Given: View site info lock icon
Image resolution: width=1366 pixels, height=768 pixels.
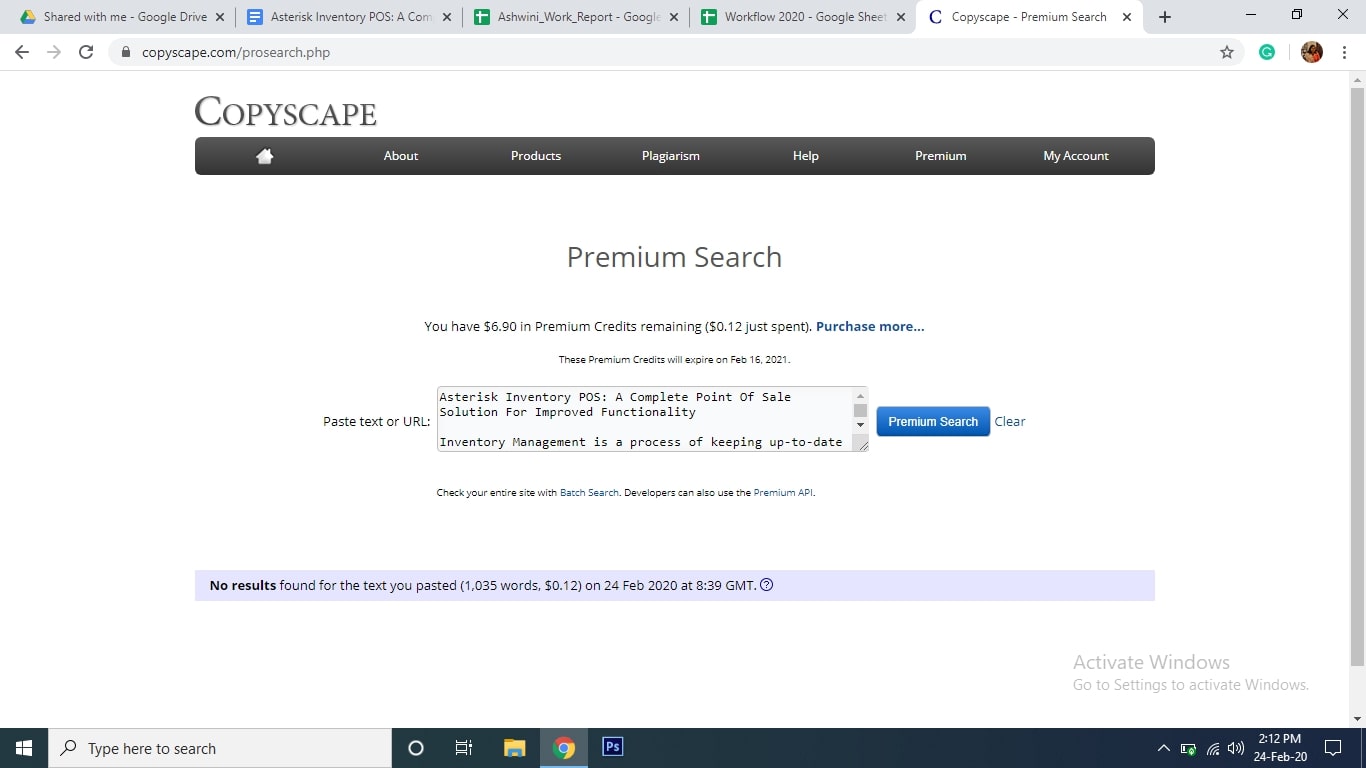Looking at the screenshot, I should (126, 52).
